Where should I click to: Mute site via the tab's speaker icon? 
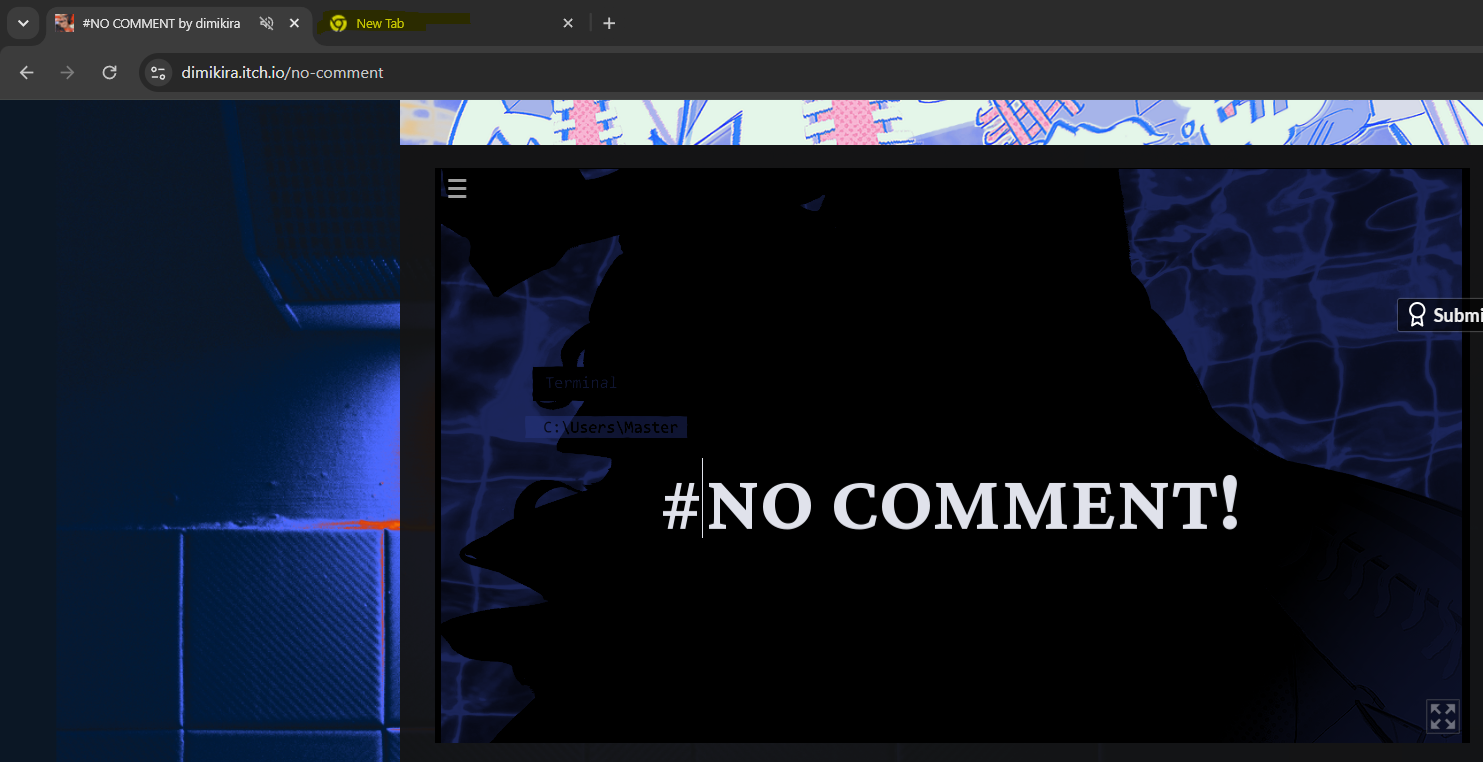(x=266, y=23)
